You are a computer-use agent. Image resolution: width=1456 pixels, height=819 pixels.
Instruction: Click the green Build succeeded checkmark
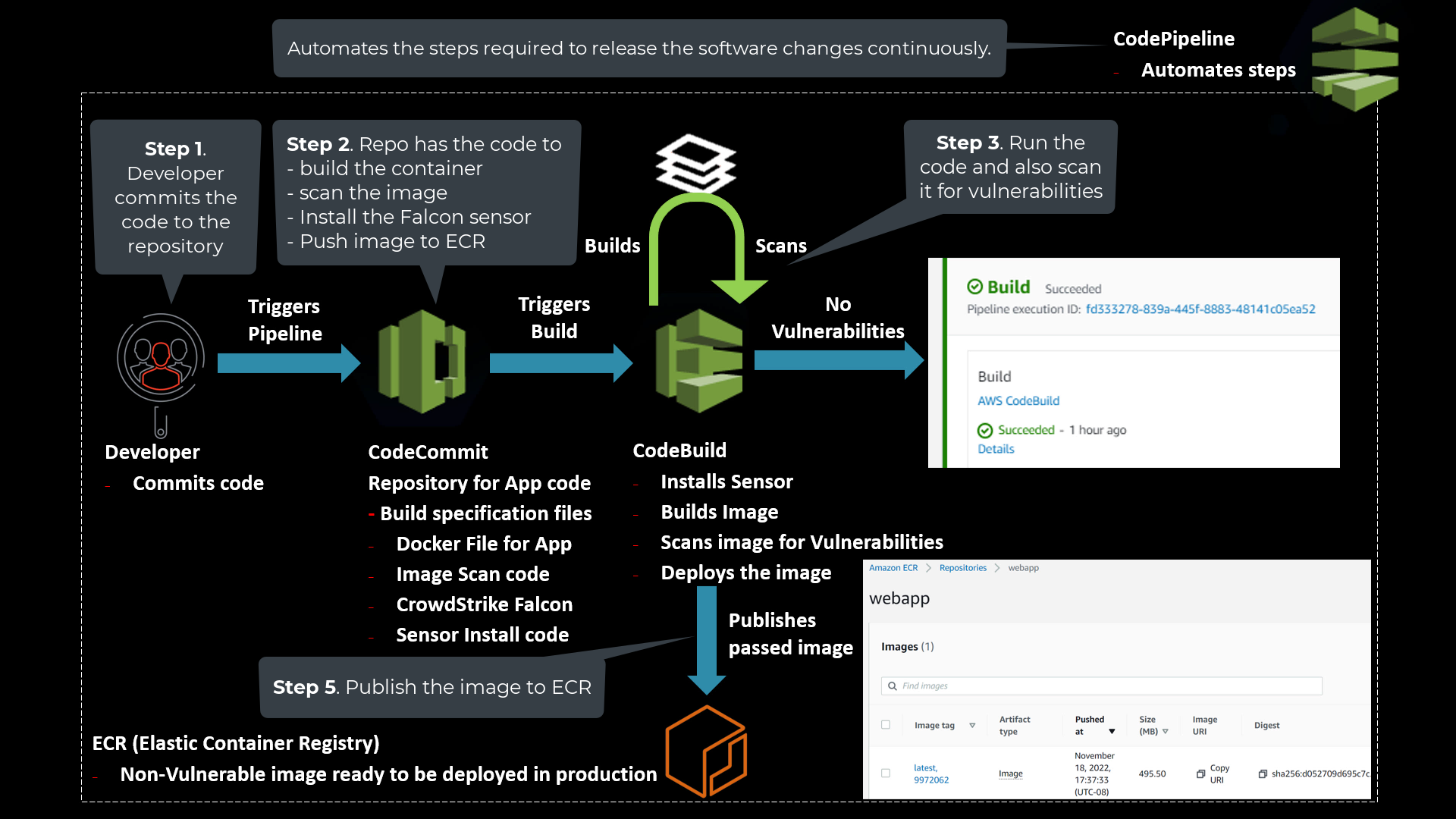tap(976, 287)
